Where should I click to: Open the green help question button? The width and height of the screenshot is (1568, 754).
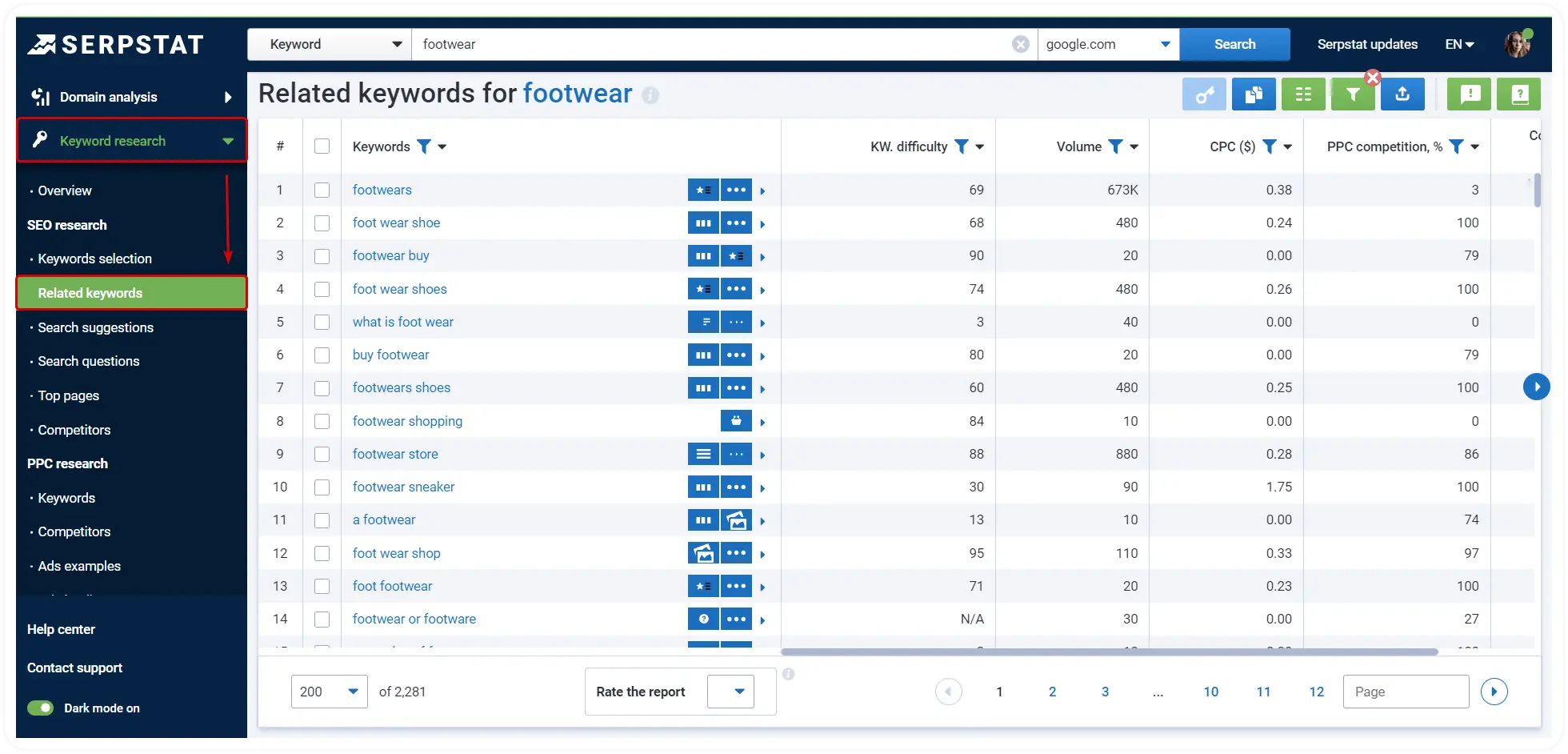(x=1519, y=94)
